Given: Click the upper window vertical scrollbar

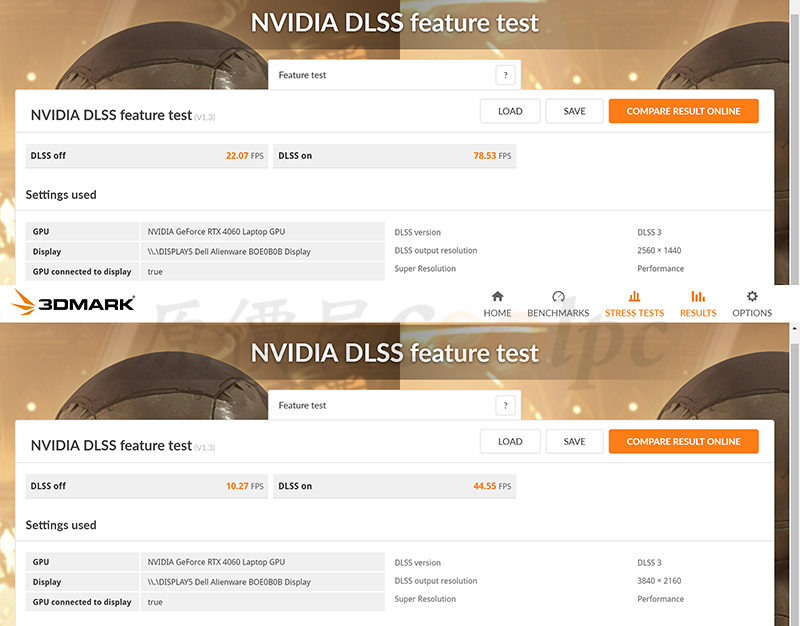Looking at the screenshot, I should [794, 148].
